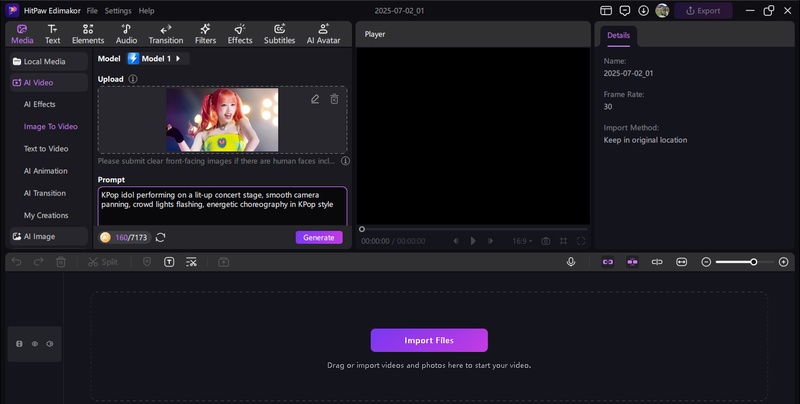Step to next frame in Player

coord(490,241)
